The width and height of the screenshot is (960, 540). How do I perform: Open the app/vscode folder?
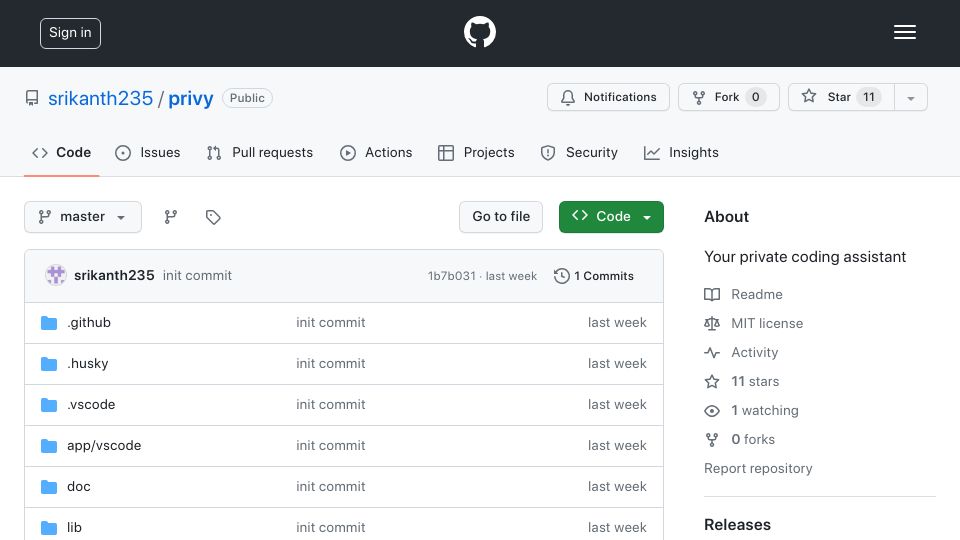pyautogui.click(x=104, y=446)
